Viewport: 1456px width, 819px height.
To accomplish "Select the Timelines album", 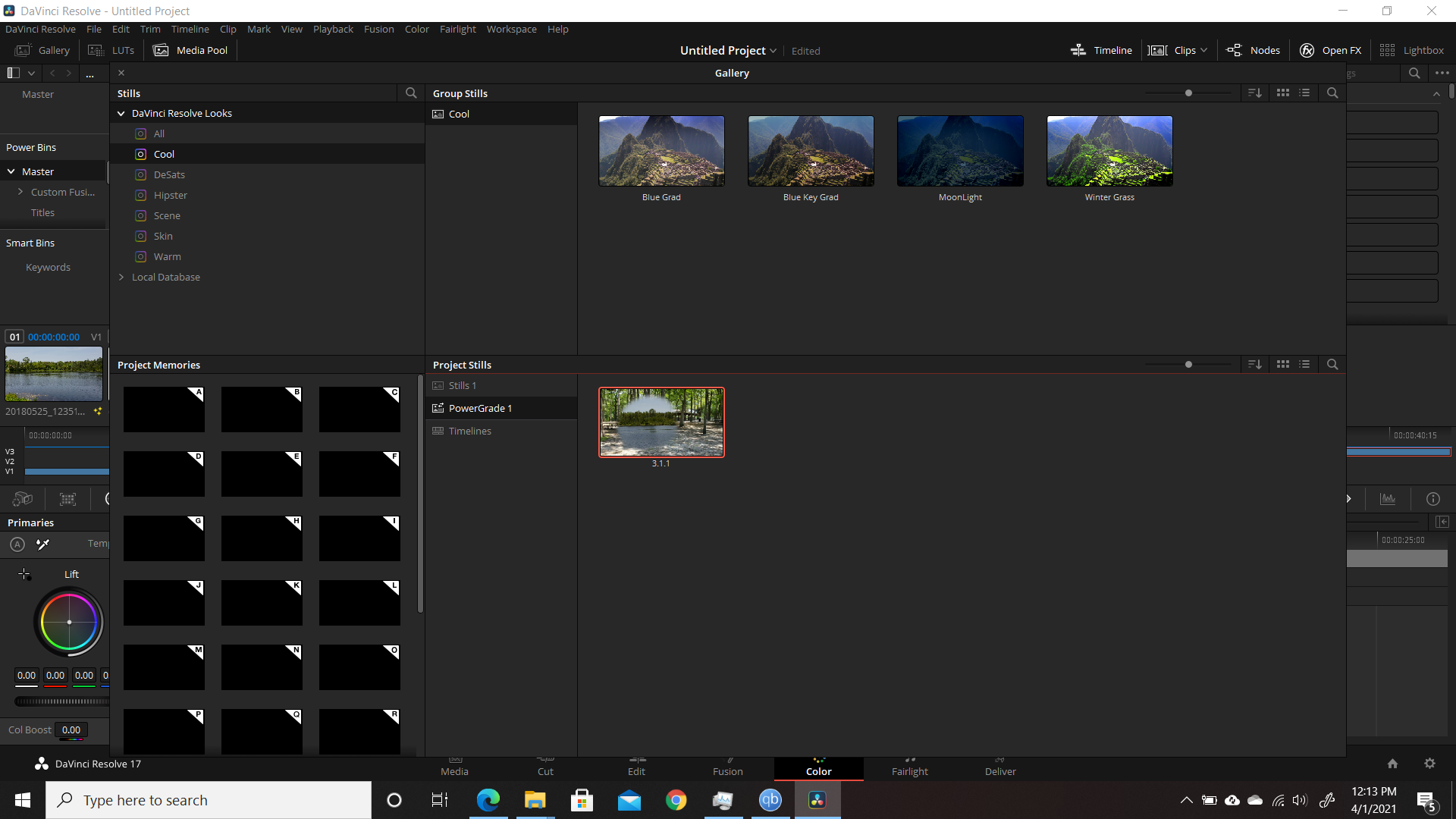I will (x=501, y=431).
